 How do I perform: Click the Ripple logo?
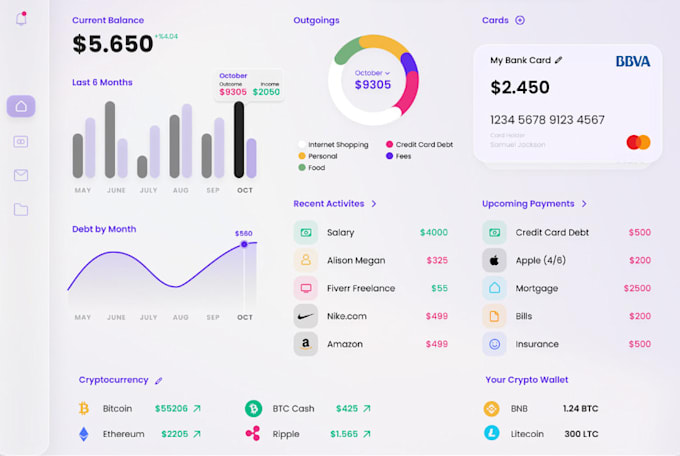pos(253,433)
